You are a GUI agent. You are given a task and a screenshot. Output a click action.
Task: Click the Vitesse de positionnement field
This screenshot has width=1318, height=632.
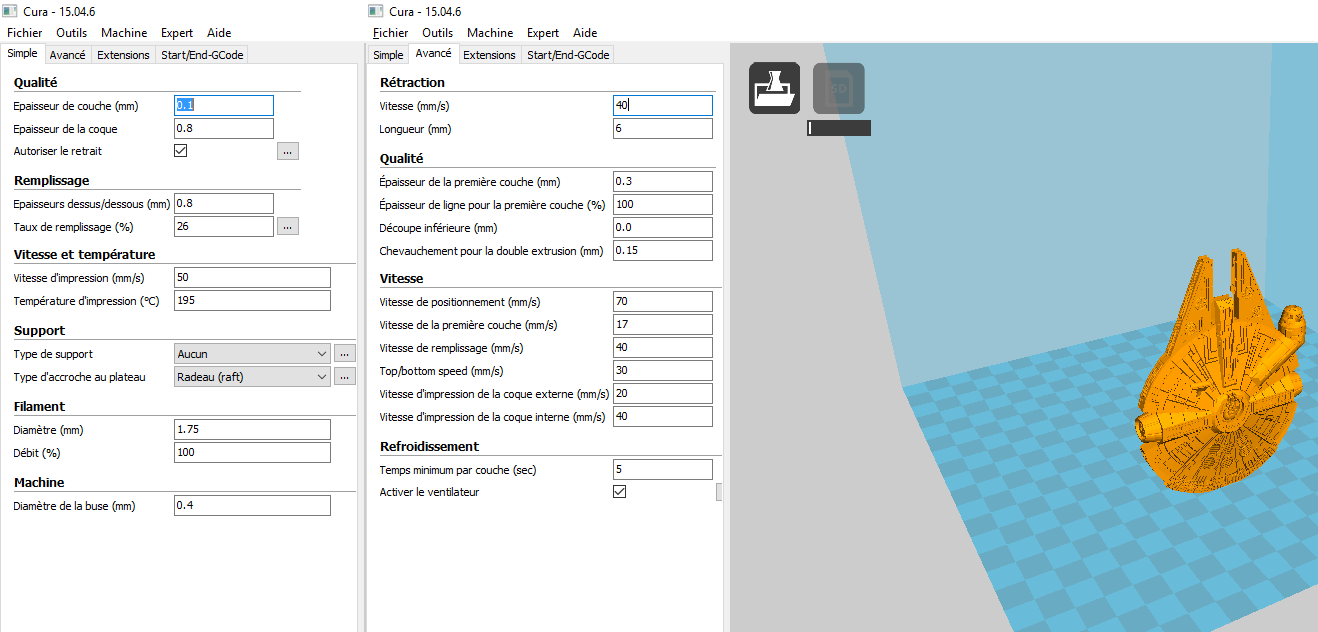pyautogui.click(x=662, y=301)
